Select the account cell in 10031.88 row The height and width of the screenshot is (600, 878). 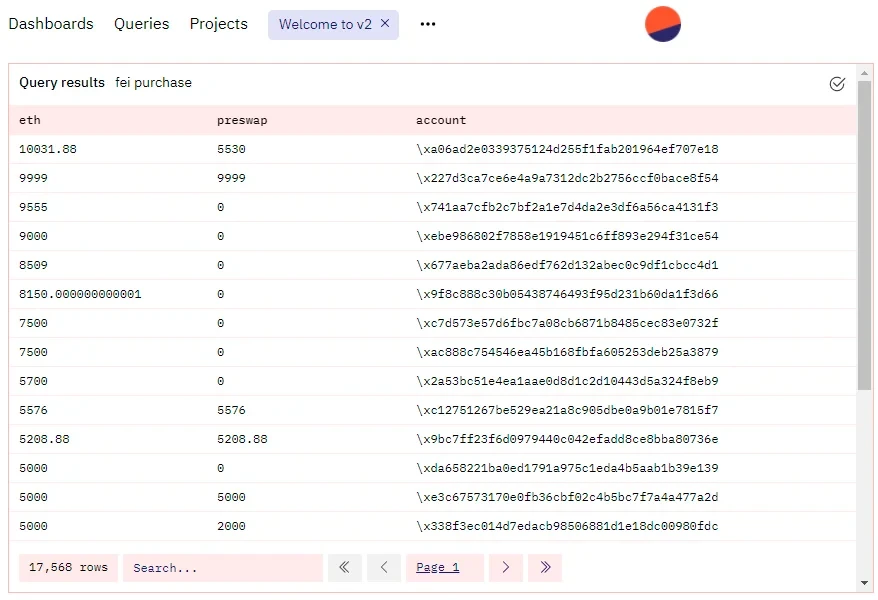567,149
